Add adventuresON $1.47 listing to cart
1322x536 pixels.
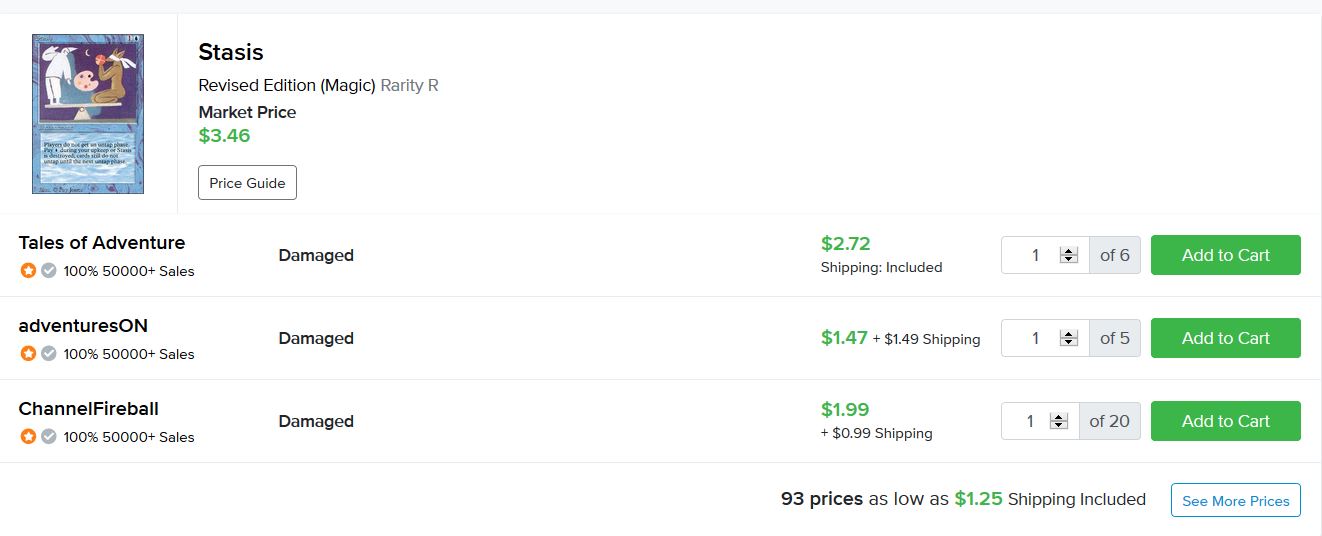[x=1225, y=338]
